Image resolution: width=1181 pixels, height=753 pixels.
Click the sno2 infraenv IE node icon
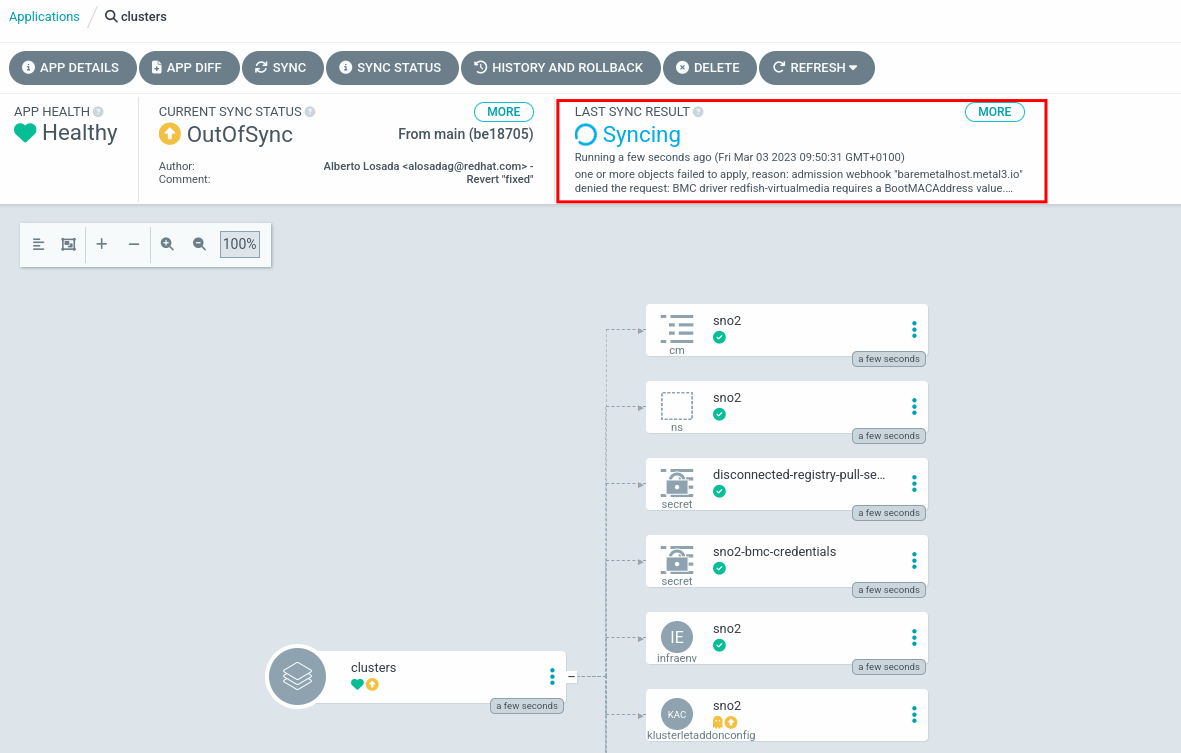677,637
